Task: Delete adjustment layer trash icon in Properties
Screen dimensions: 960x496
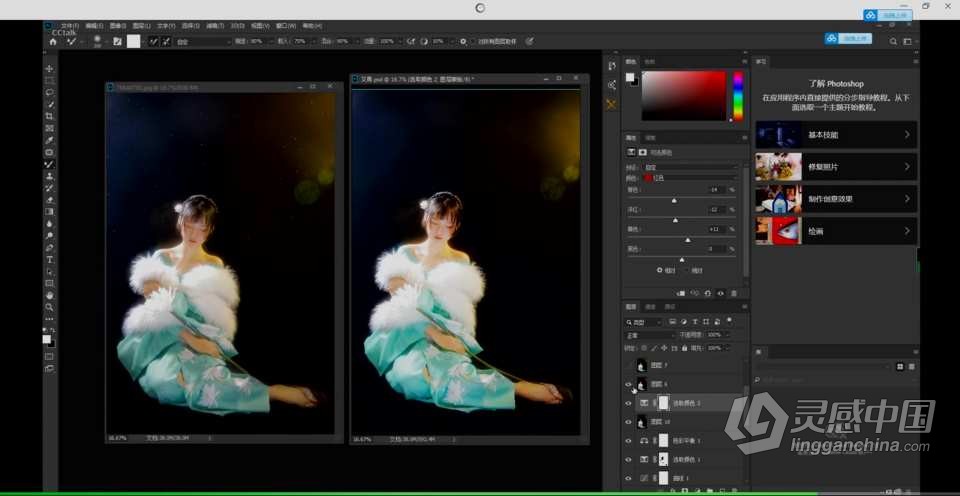Action: click(x=734, y=293)
